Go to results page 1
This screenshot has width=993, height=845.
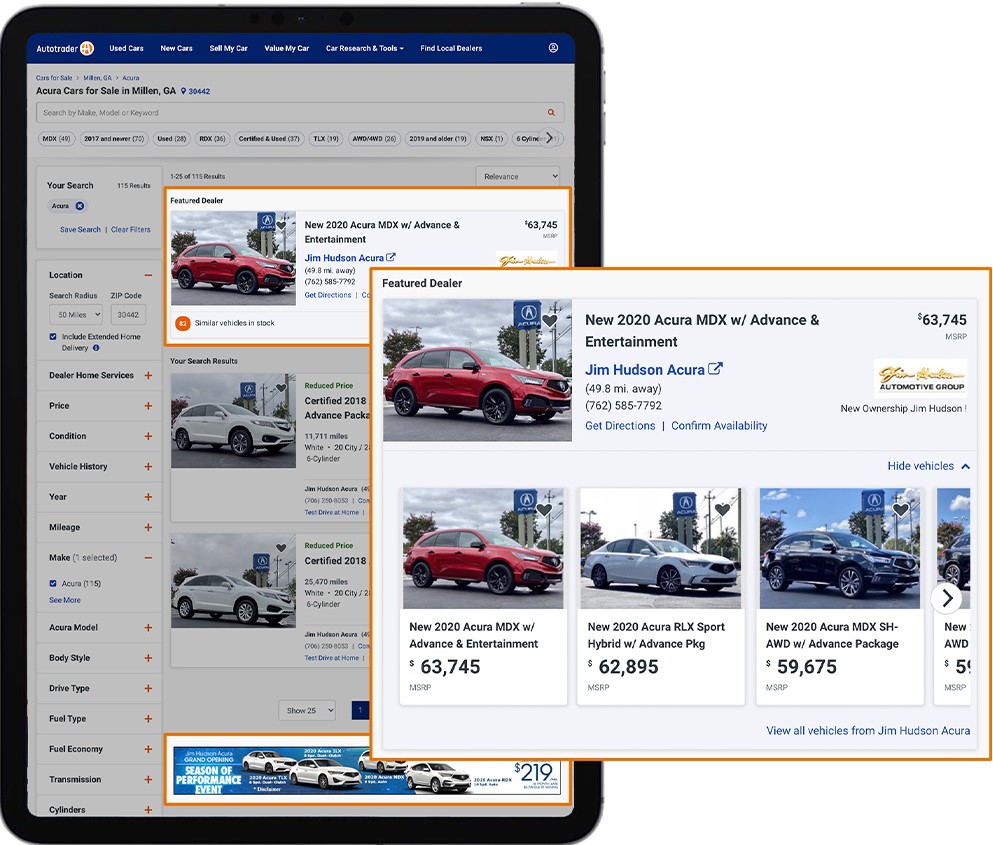(x=360, y=710)
